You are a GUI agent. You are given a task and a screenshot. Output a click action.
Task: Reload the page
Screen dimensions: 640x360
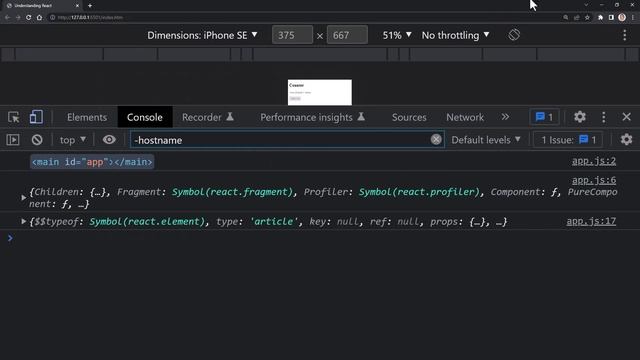click(x=29, y=18)
